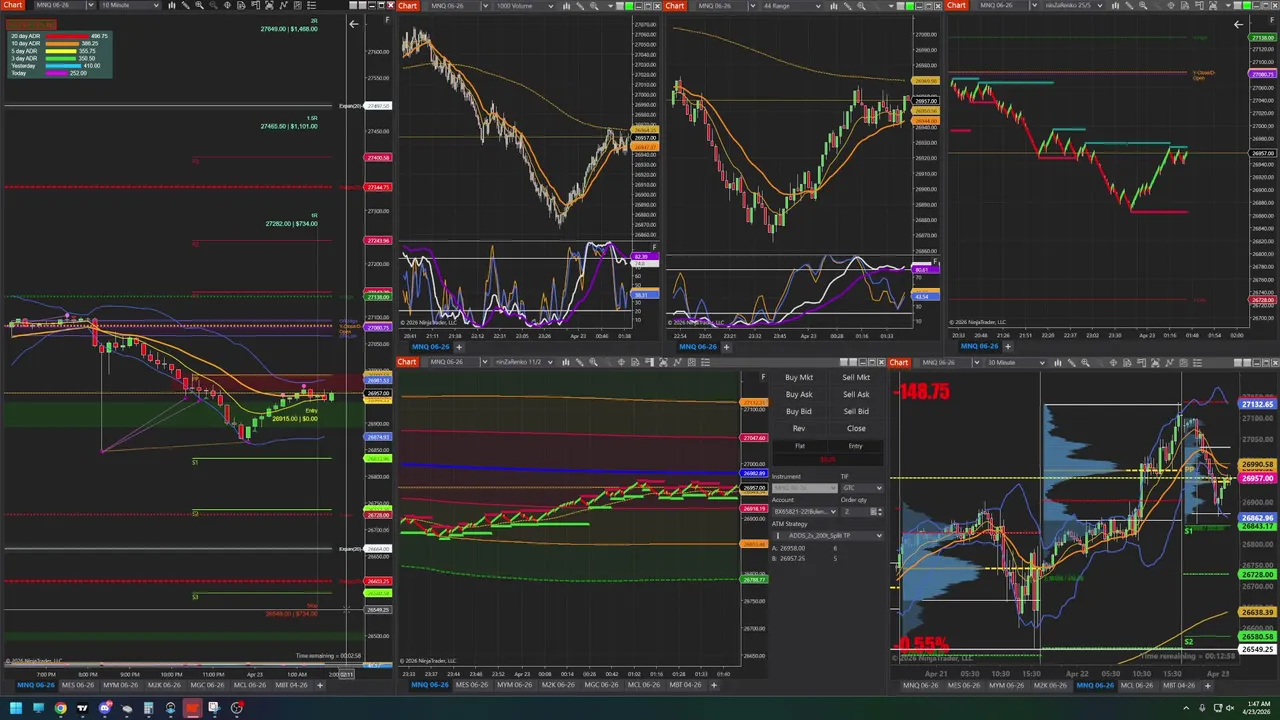Open drawing tools in 1000 Volume chart
This screenshot has width=1280, height=720.
click(x=580, y=6)
